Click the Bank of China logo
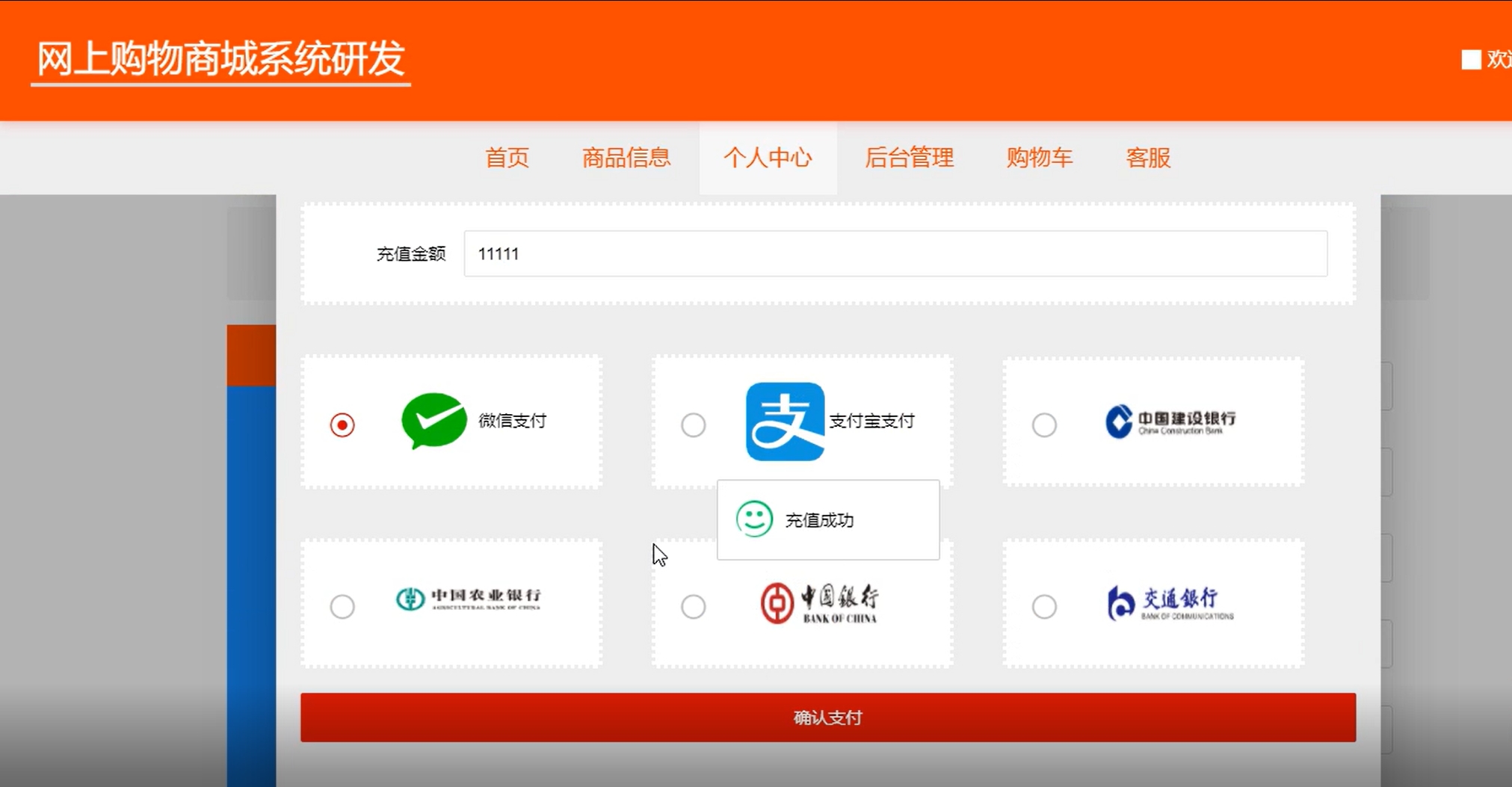The image size is (1512, 787). (x=820, y=603)
